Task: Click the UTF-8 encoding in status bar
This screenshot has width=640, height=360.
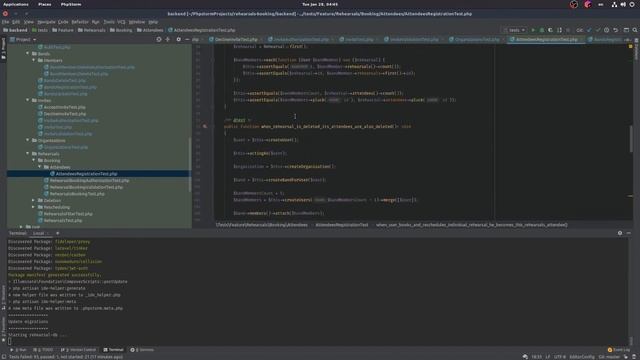Action: (560, 357)
